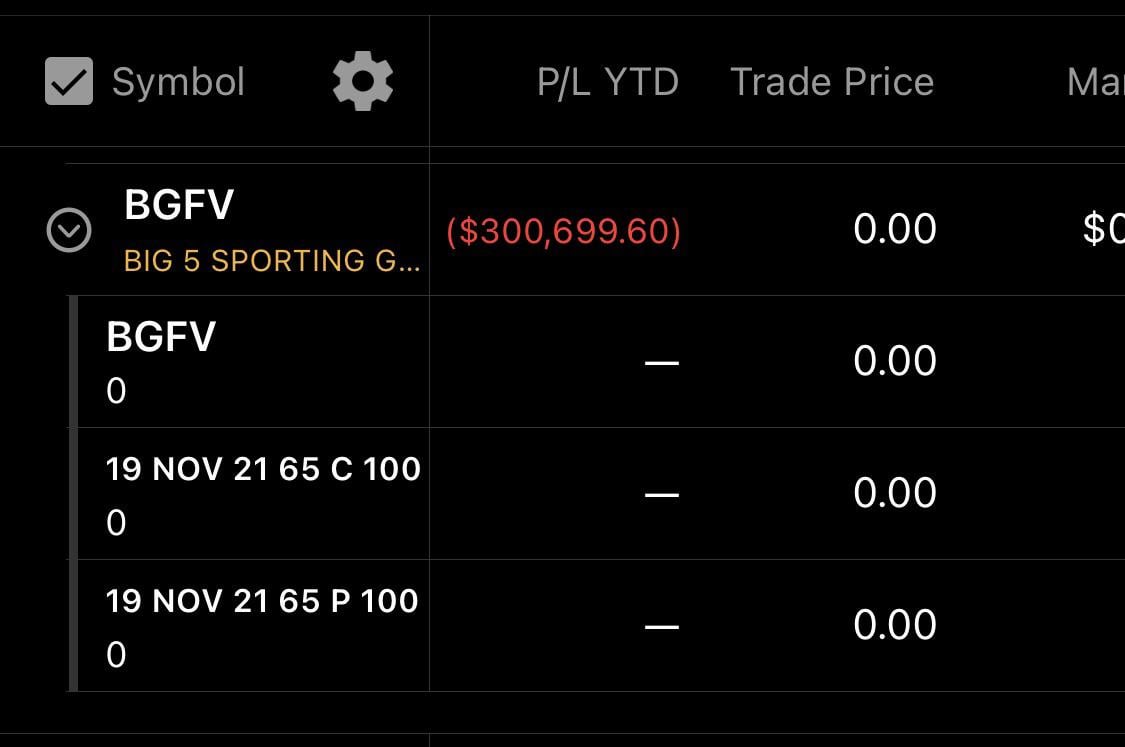1125x747 pixels.
Task: Click BIG 5 SPORTING G... company name
Action: pyautogui.click(x=272, y=260)
